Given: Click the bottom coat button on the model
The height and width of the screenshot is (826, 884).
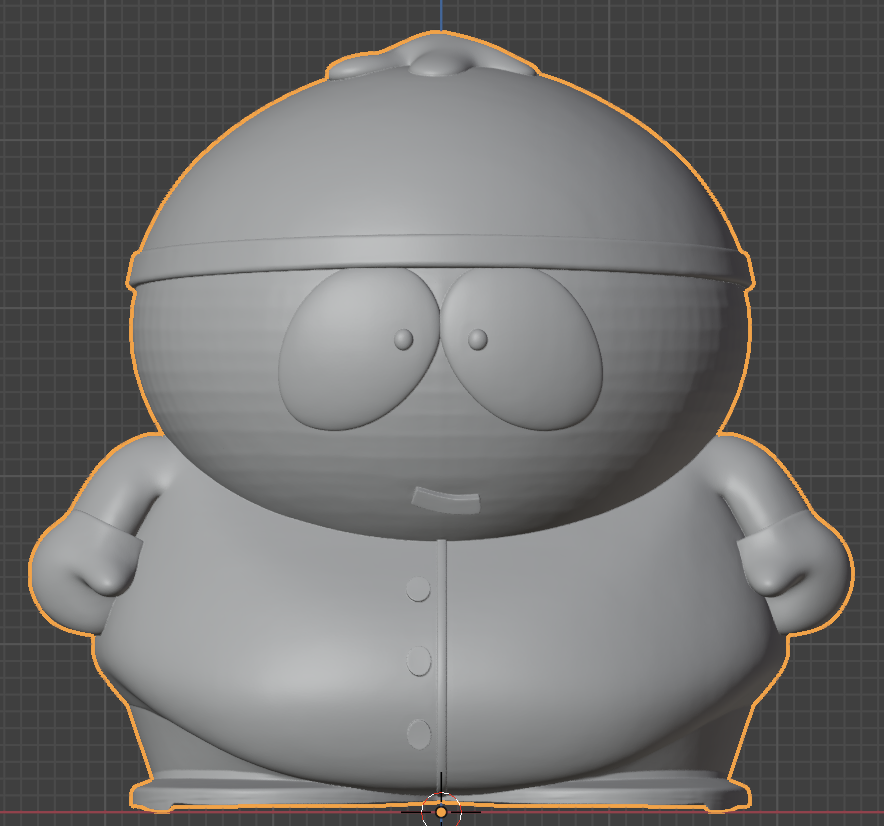Looking at the screenshot, I should (419, 734).
